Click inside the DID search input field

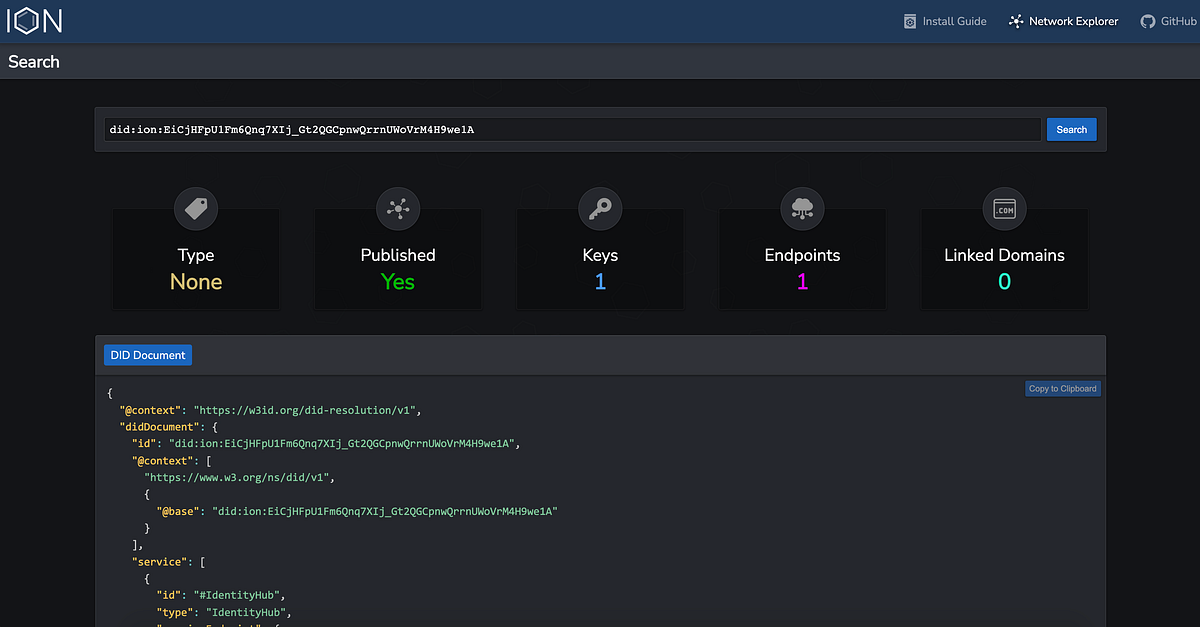coord(570,129)
